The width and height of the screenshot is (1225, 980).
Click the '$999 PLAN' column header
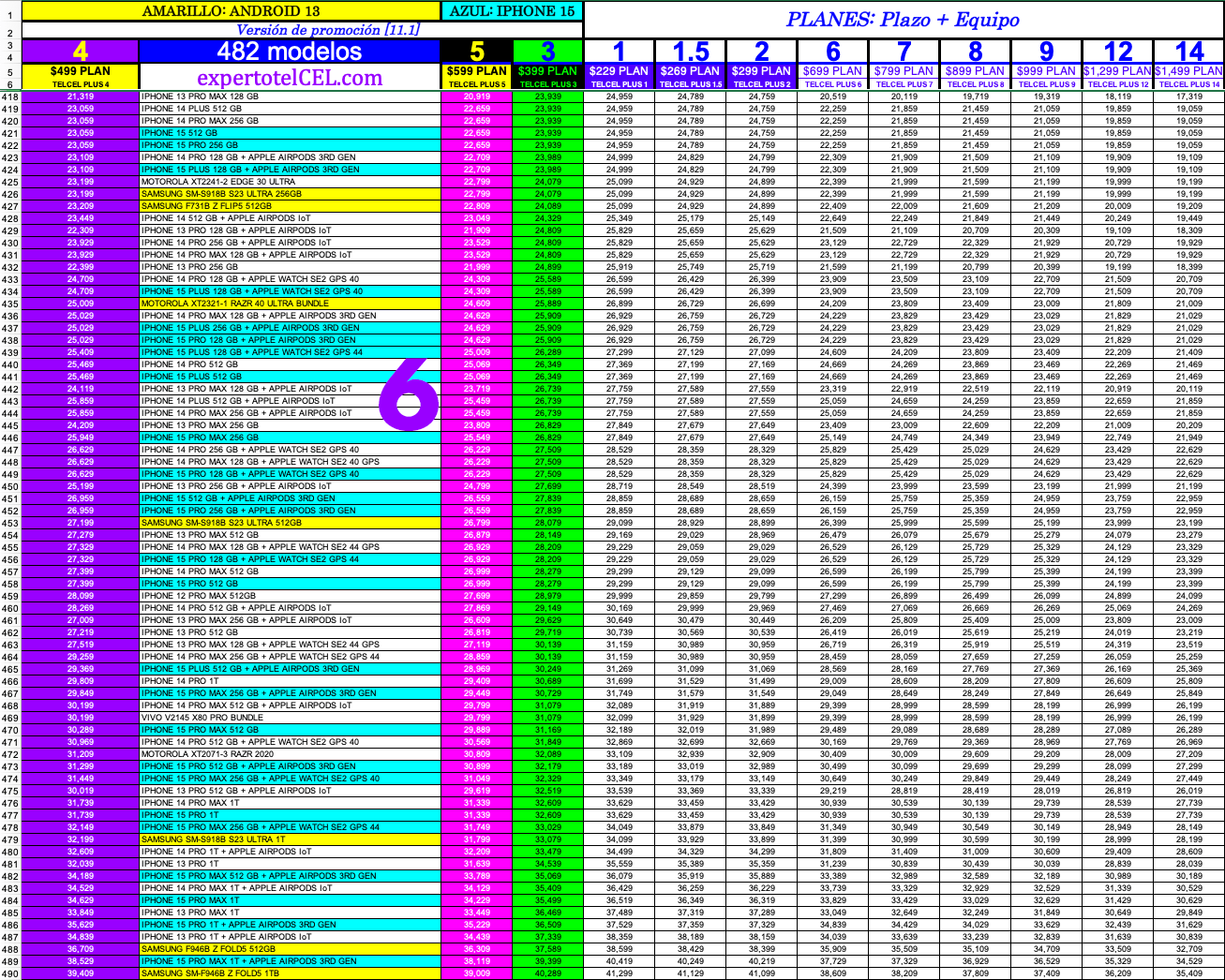coord(1047,71)
